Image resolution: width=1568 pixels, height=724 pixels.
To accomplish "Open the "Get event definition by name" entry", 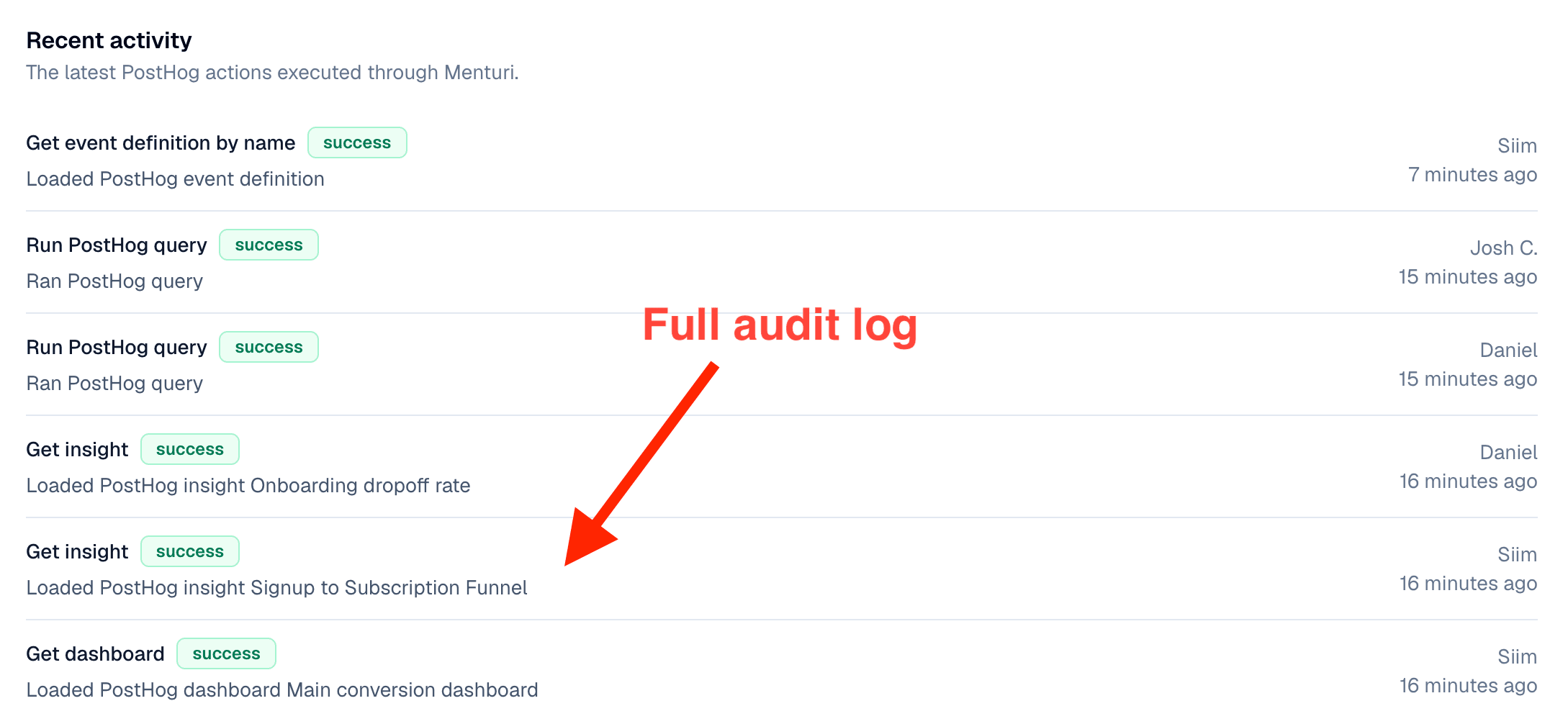I will point(161,143).
